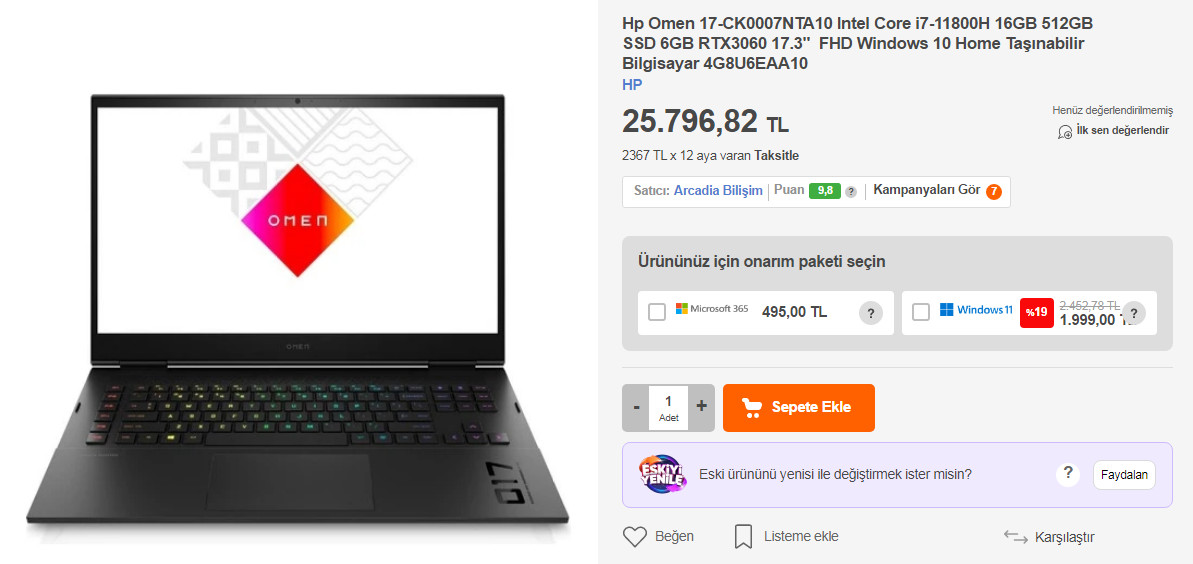Click the Eskiyi Yenile badge logo
This screenshot has height=564, width=1193.
(662, 475)
